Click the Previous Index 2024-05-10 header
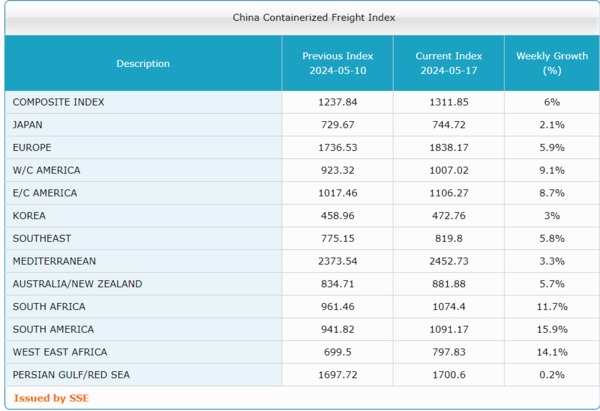Image resolution: width=600 pixels, height=411 pixels. pos(337,64)
